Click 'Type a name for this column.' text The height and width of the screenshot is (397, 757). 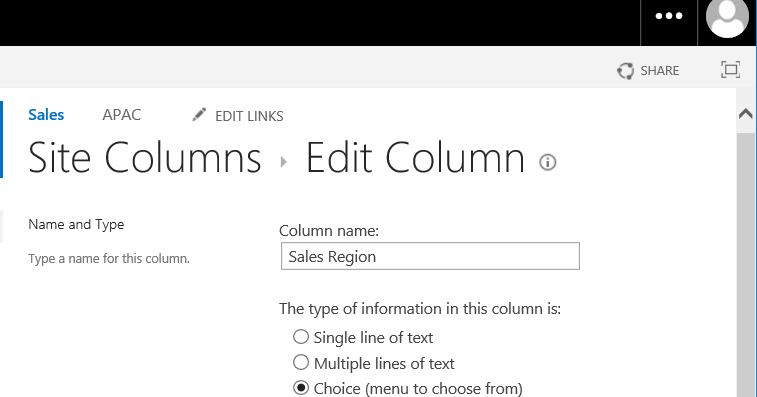(109, 259)
